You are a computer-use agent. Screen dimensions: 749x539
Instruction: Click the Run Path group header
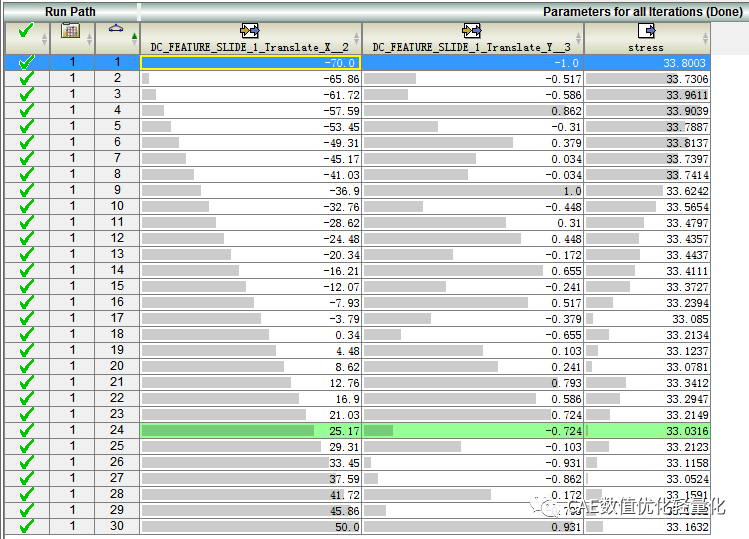click(70, 11)
